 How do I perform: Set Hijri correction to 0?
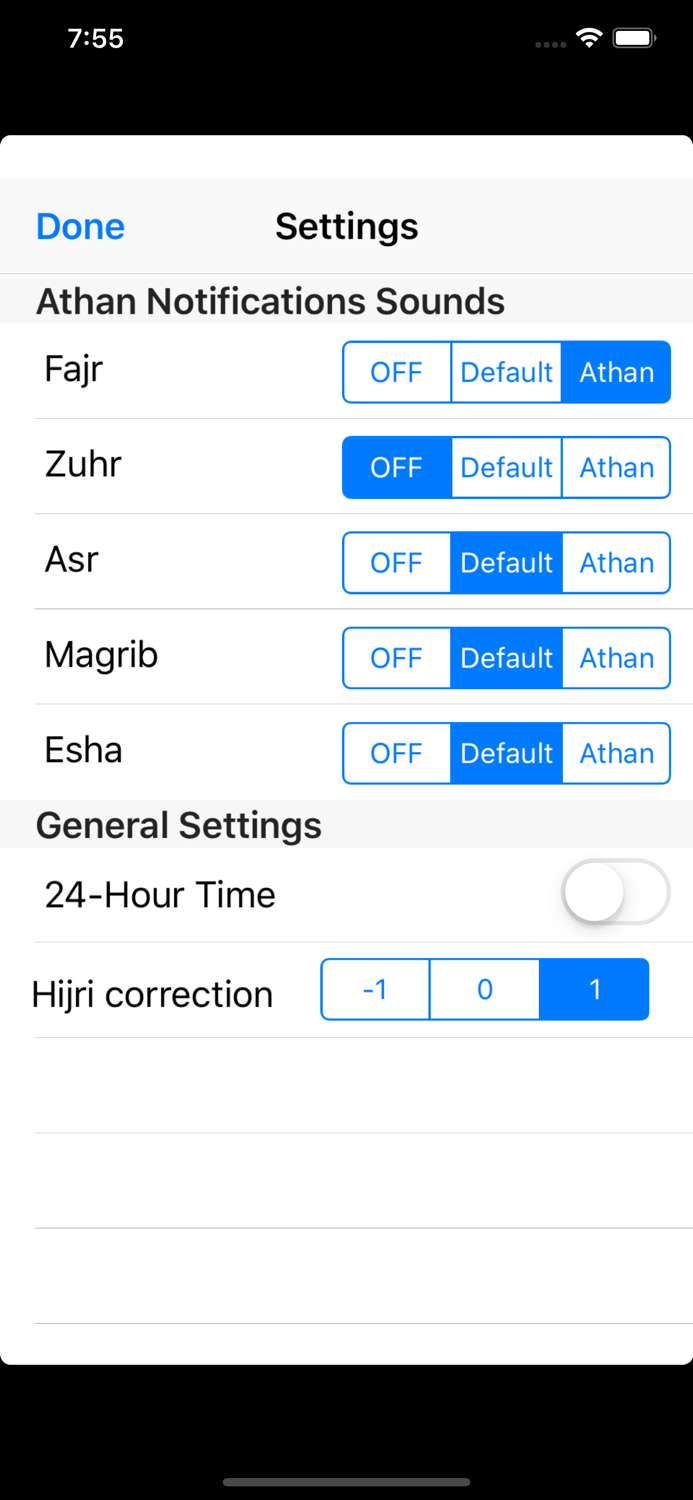coord(484,989)
